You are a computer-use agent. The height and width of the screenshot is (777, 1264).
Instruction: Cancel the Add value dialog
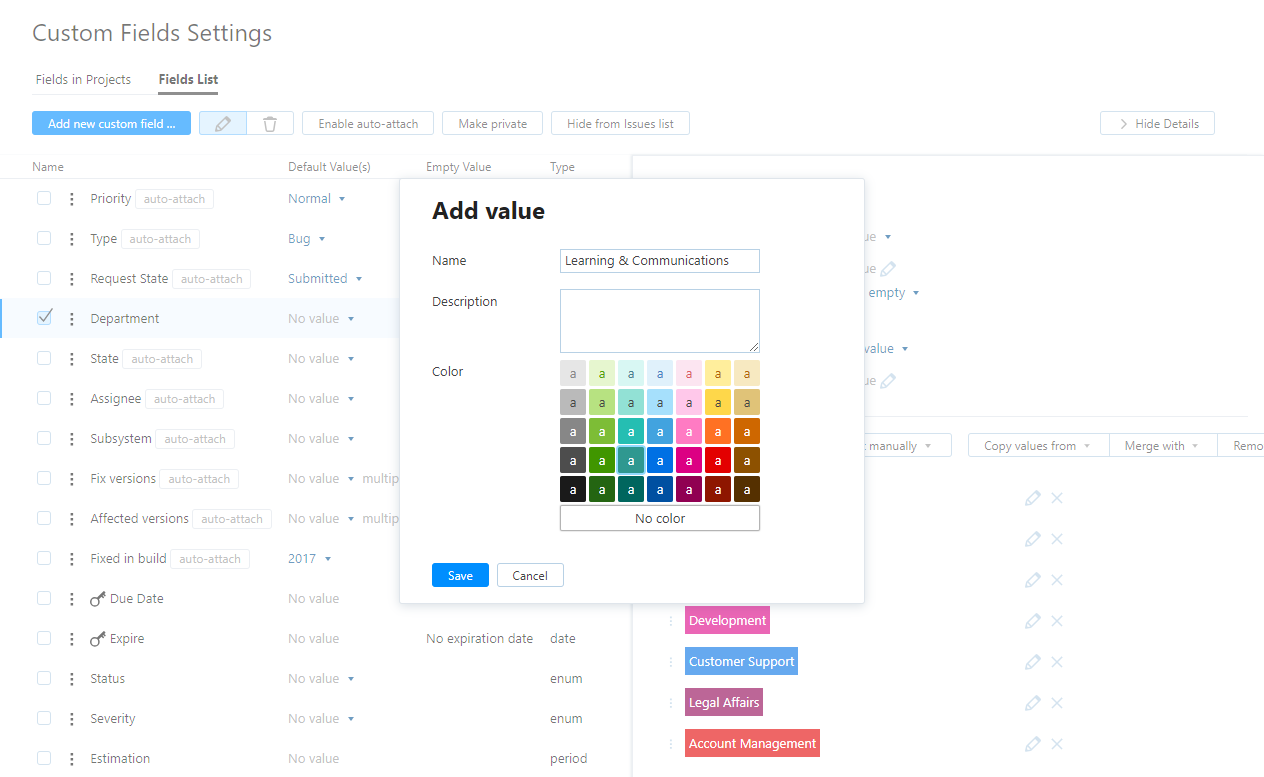530,575
